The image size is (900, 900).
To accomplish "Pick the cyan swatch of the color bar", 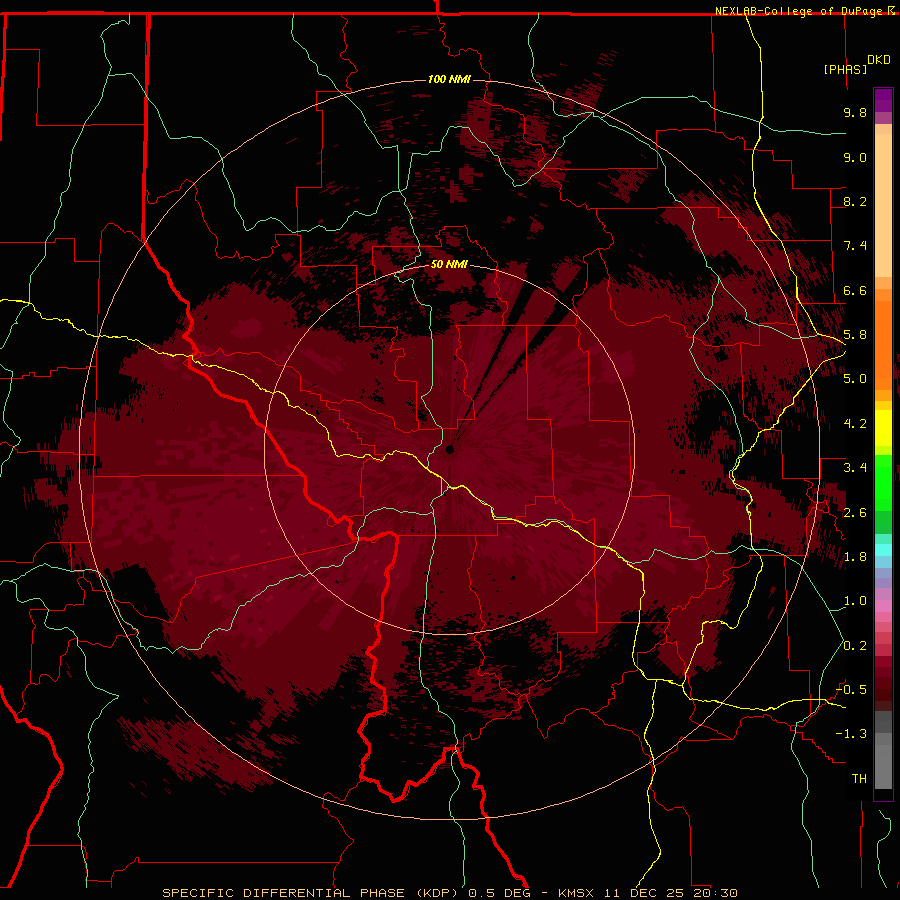I will (x=883, y=549).
